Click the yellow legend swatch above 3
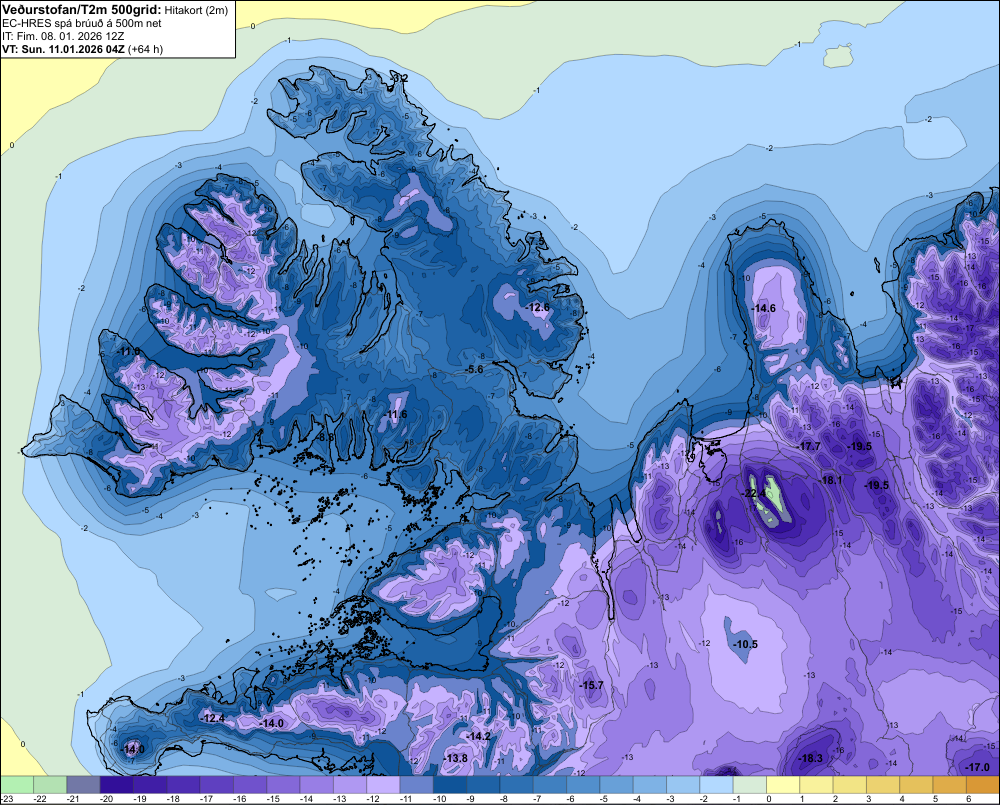 883,785
